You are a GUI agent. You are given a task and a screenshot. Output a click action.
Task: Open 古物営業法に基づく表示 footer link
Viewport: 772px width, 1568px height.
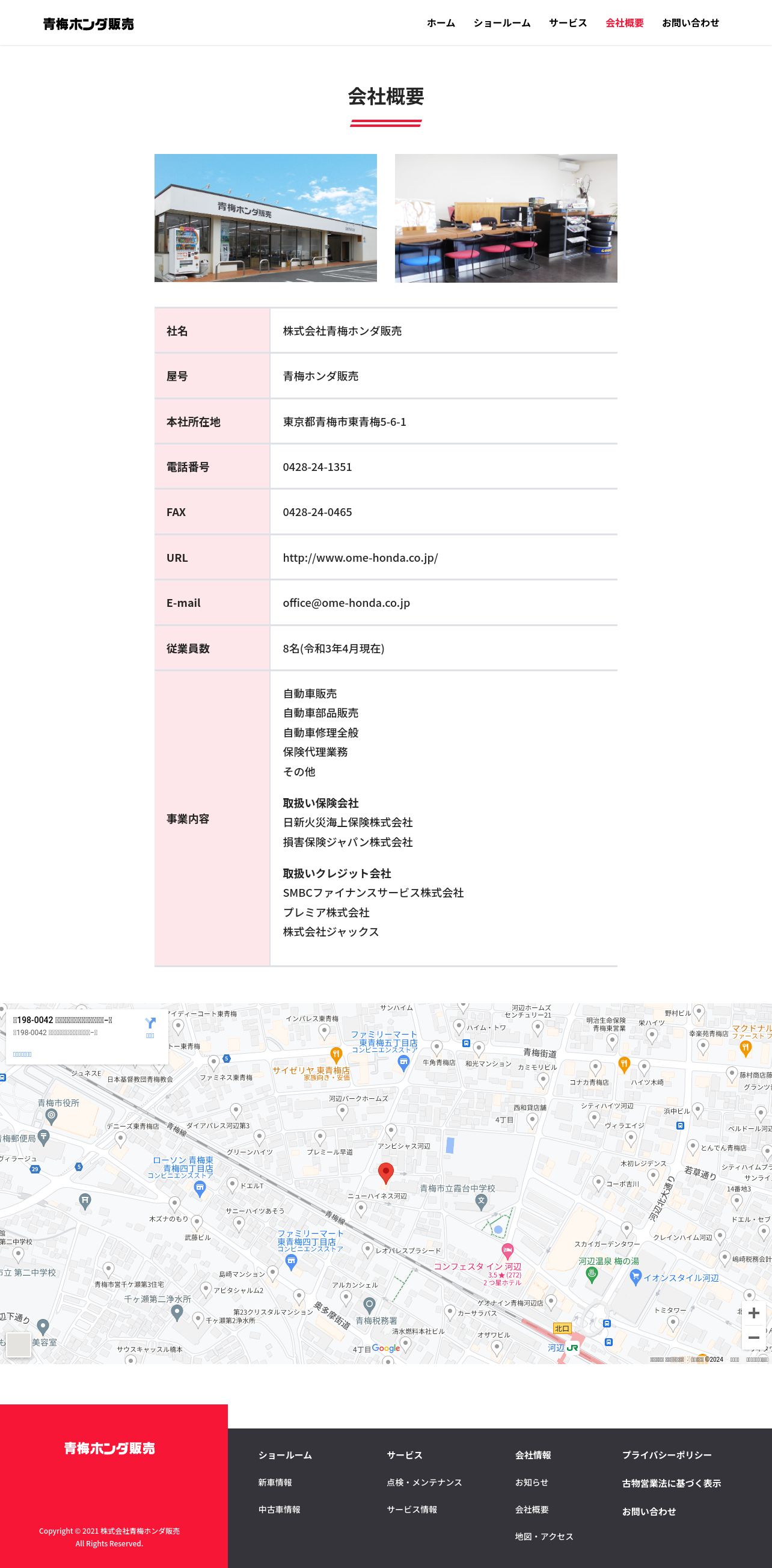pyautogui.click(x=671, y=1483)
